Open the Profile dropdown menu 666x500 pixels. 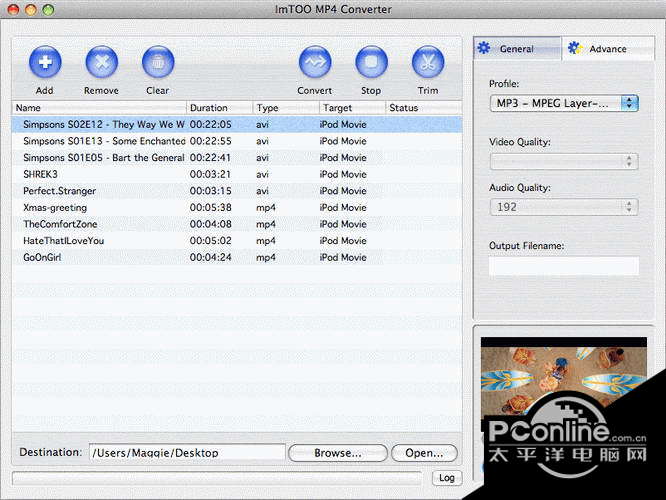pos(563,102)
